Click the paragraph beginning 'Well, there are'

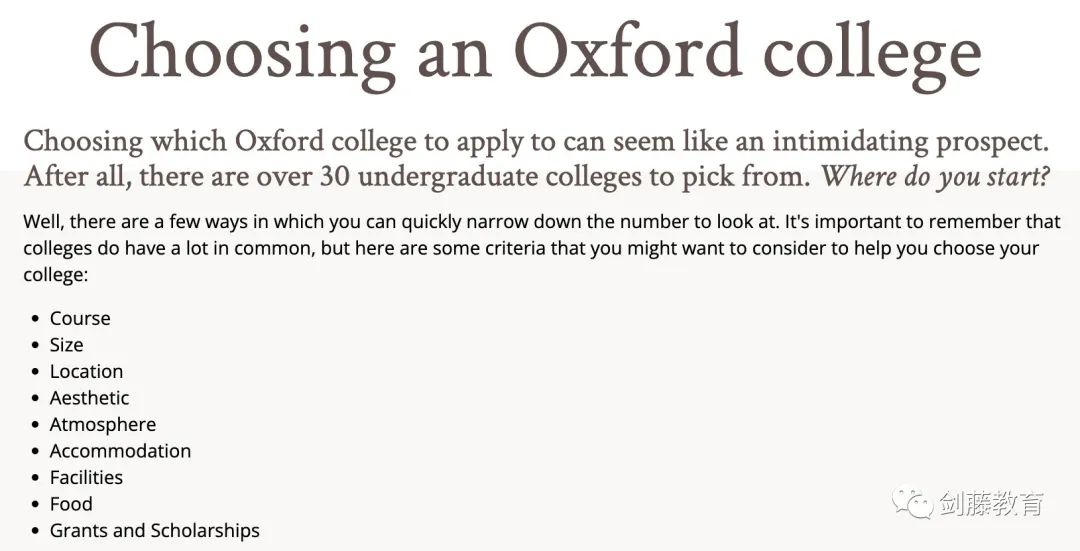coord(541,248)
